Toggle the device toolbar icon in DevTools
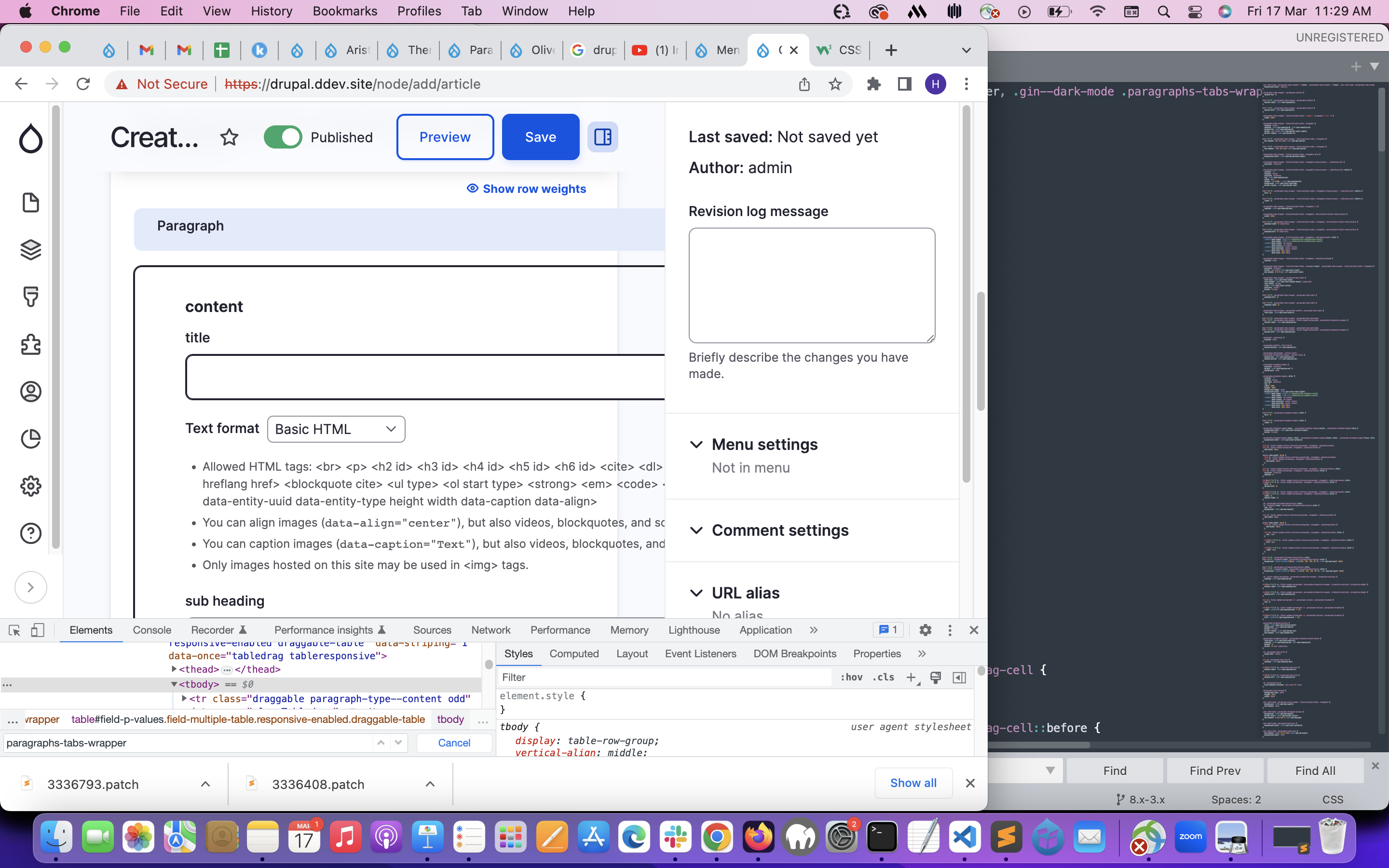The image size is (1389, 868). (x=37, y=630)
